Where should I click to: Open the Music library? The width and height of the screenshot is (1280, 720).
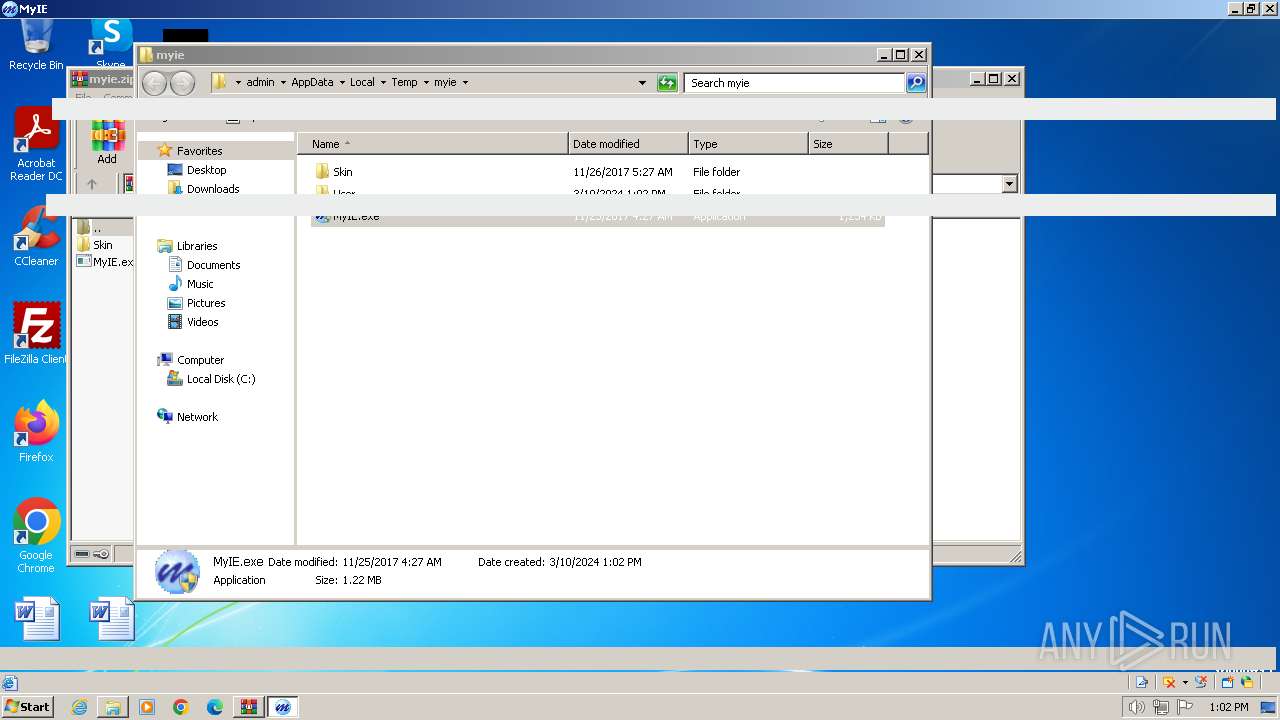point(200,284)
